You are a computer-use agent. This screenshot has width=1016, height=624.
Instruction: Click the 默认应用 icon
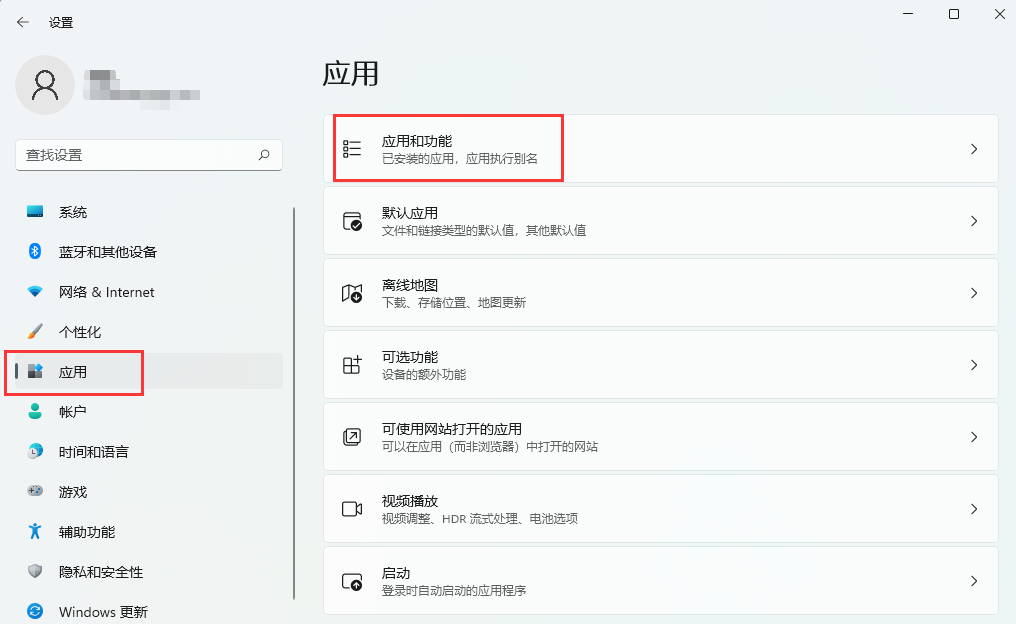pyautogui.click(x=352, y=221)
